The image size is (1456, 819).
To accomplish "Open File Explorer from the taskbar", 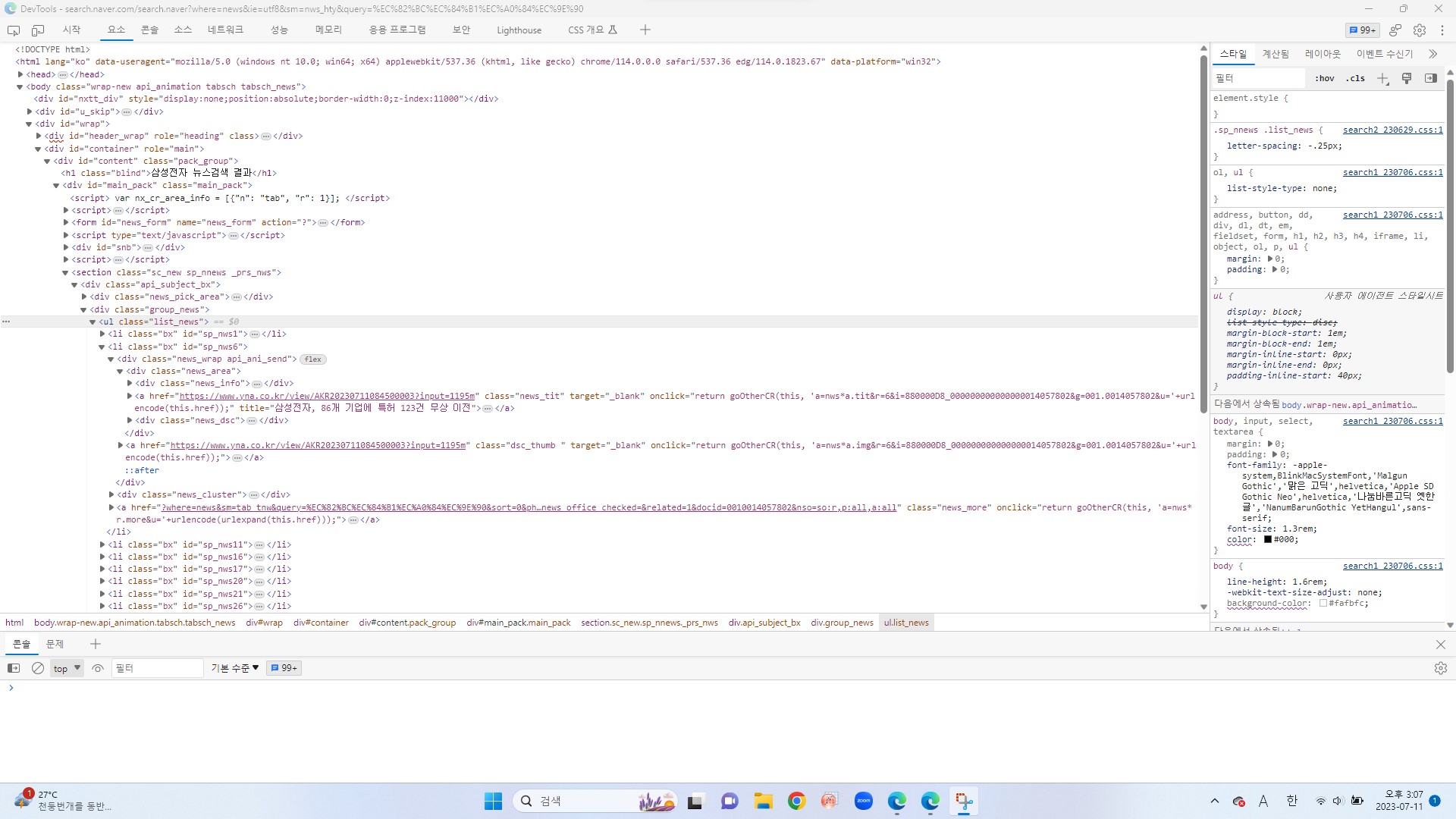I will [763, 801].
